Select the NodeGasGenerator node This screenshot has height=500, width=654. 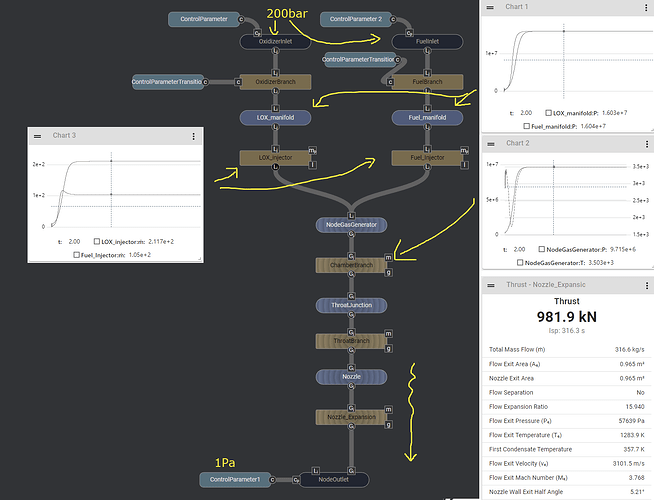[x=350, y=226]
